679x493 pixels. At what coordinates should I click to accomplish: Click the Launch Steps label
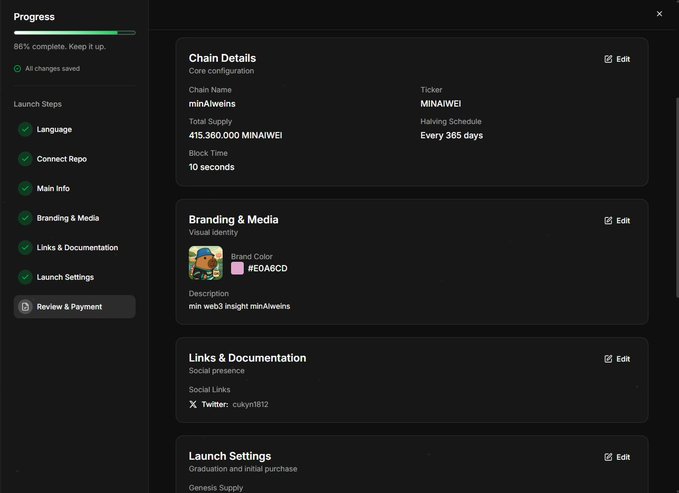point(38,104)
